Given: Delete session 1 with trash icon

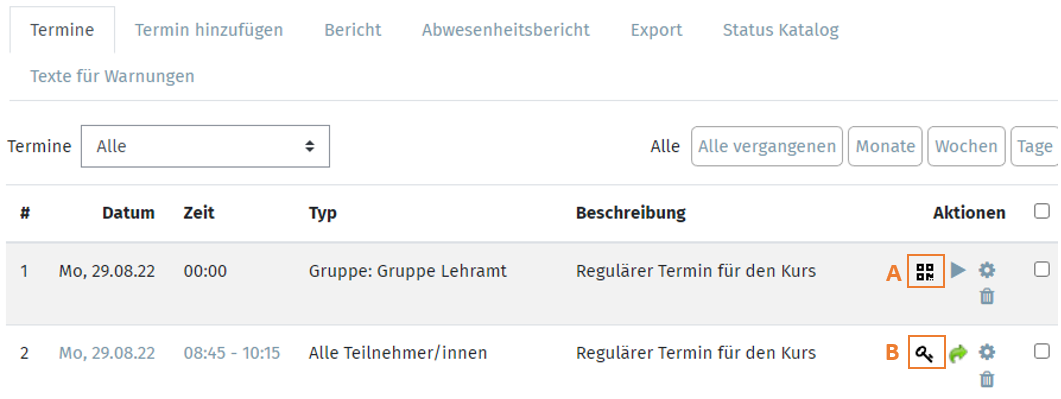Looking at the screenshot, I should [987, 296].
